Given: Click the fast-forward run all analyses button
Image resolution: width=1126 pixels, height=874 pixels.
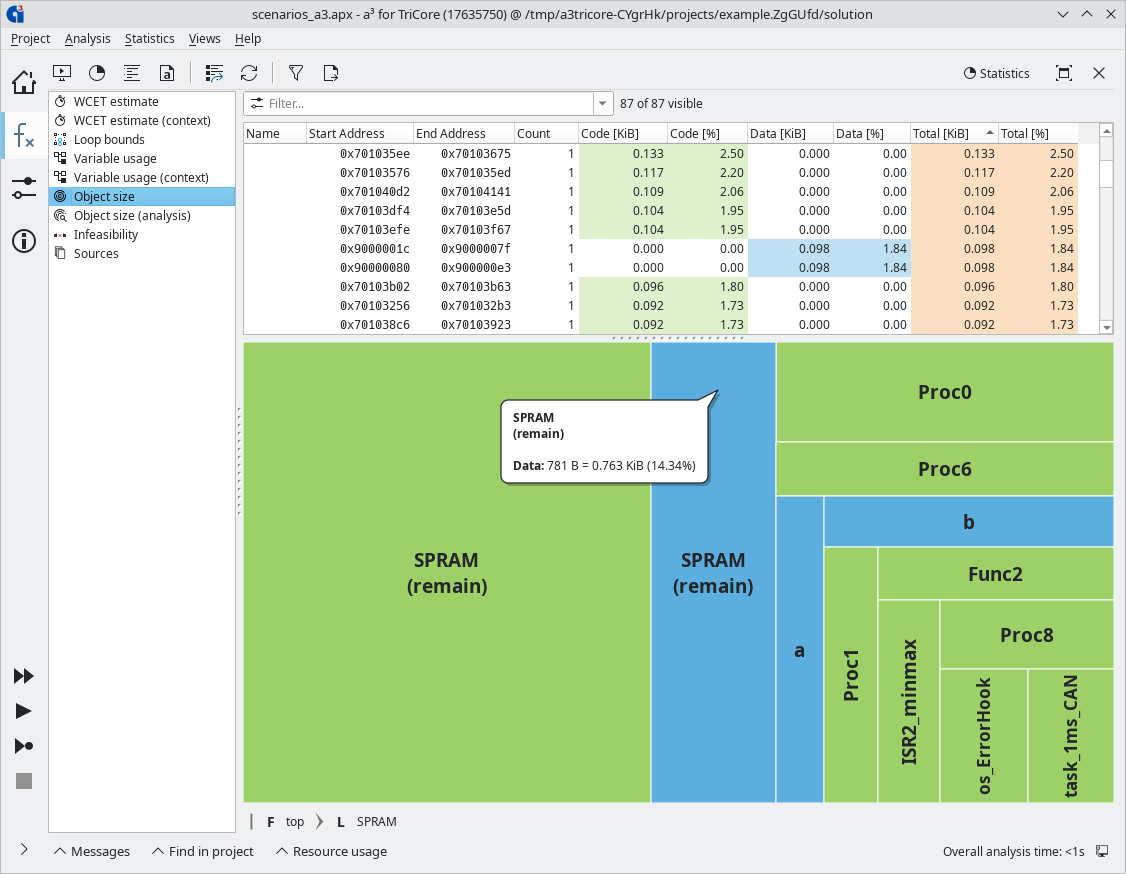Looking at the screenshot, I should [23, 676].
